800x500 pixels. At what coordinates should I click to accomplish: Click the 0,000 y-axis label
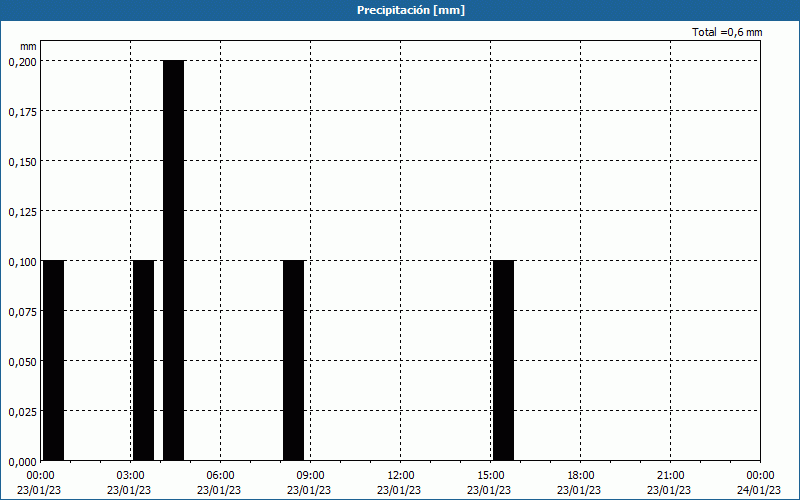22,462
